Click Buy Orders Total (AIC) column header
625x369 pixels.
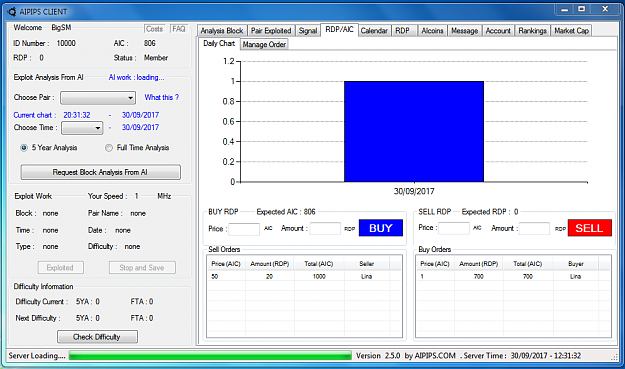point(528,264)
